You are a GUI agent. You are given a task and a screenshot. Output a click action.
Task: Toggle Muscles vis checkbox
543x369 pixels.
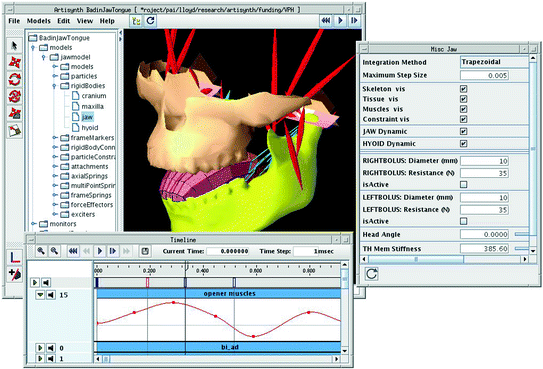464,109
